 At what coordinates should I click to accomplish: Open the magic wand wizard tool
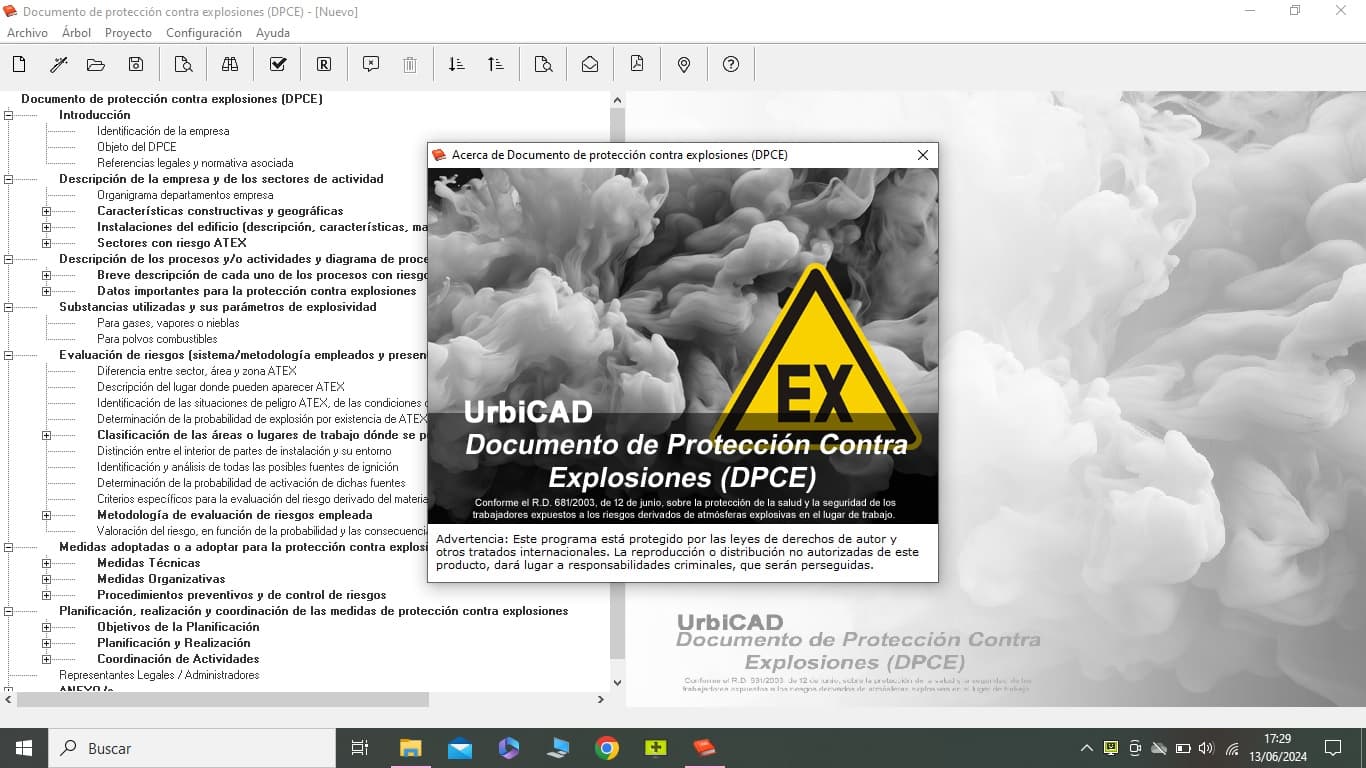(x=58, y=64)
